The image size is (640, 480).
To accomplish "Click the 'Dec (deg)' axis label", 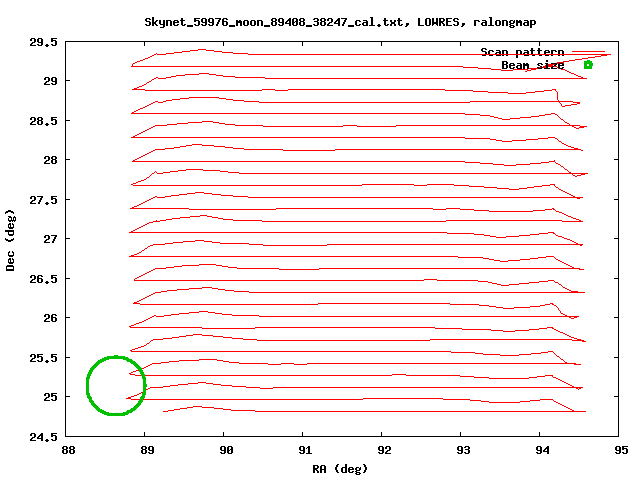I will pyautogui.click(x=10, y=240).
